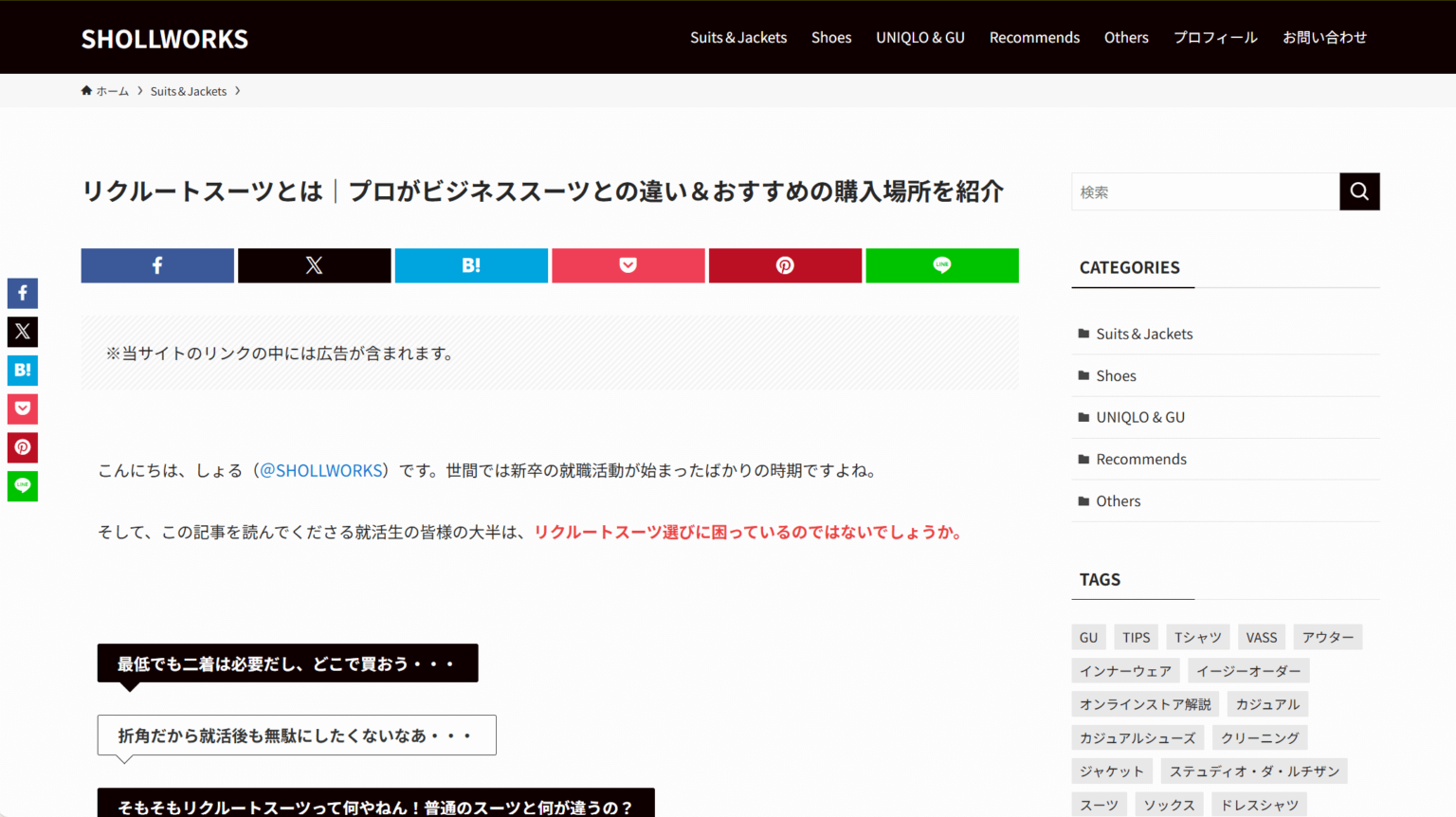Open the Shoes menu item
This screenshot has width=1456, height=817.
pos(831,37)
